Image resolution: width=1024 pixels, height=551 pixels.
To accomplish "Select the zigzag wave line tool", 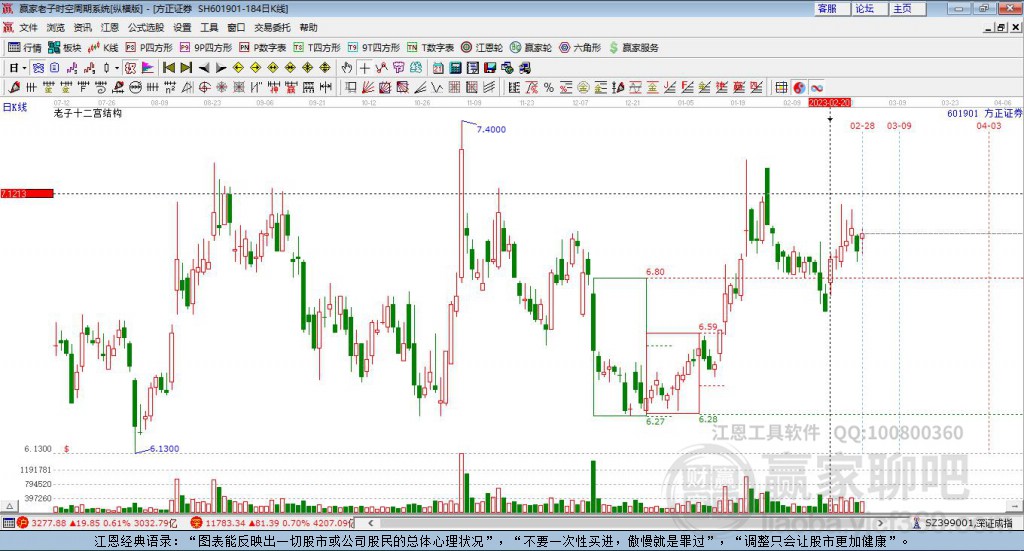I will [x=437, y=87].
